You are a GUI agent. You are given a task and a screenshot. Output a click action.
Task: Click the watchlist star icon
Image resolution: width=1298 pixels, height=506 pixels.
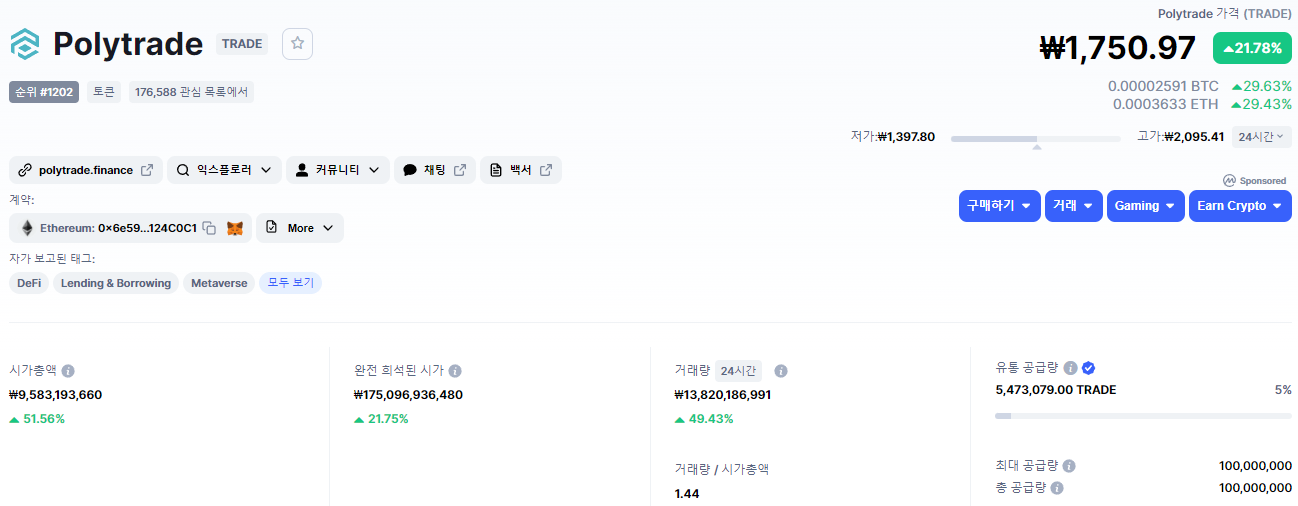pyautogui.click(x=297, y=44)
